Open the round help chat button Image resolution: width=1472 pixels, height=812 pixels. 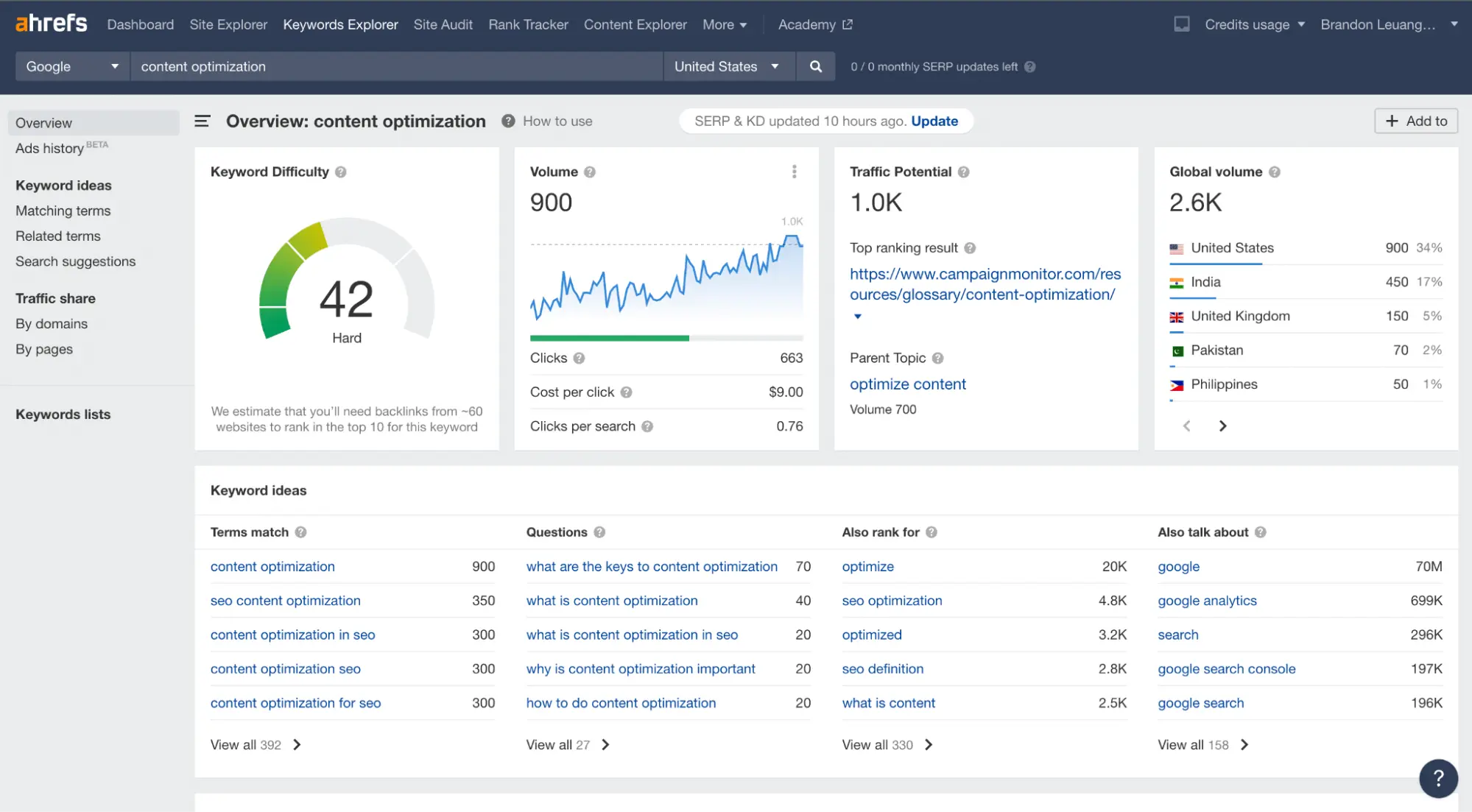(1437, 778)
